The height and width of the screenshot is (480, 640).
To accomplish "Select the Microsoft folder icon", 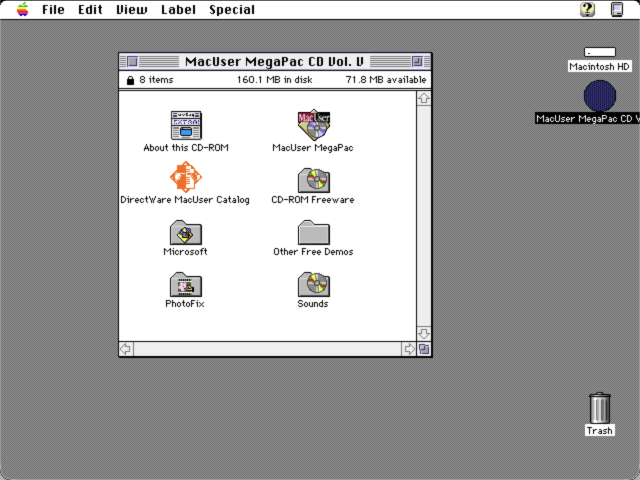I will [x=186, y=232].
